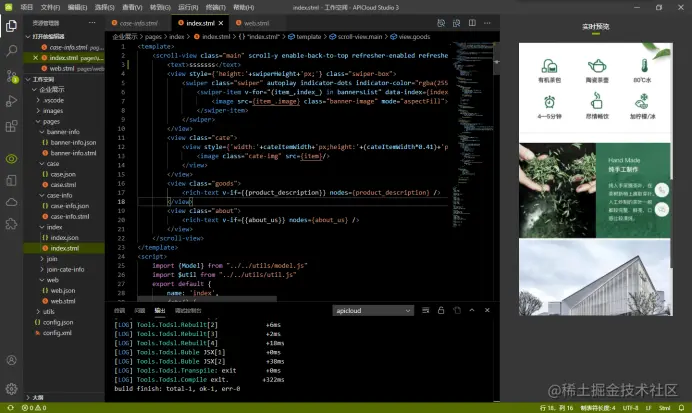Screen dimensions: 693x413
Task: Click the building photo in the preview
Action: [595, 277]
